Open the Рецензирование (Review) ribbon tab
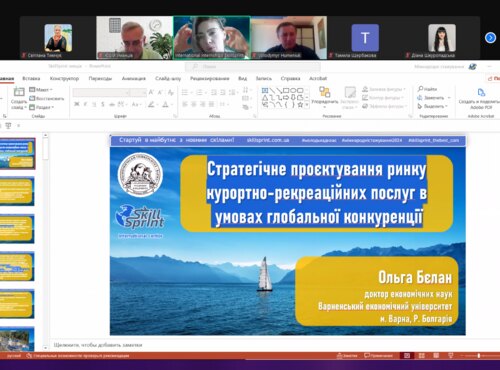500x370 pixels. pyautogui.click(x=210, y=78)
